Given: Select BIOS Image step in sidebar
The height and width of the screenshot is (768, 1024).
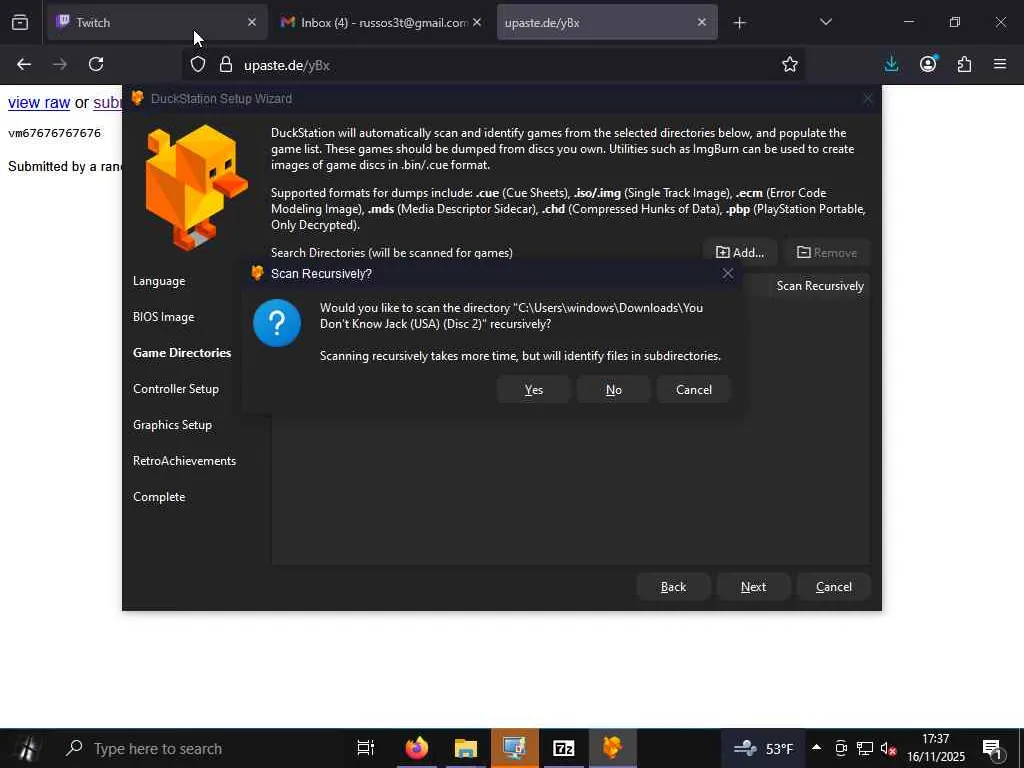Looking at the screenshot, I should 164,317.
